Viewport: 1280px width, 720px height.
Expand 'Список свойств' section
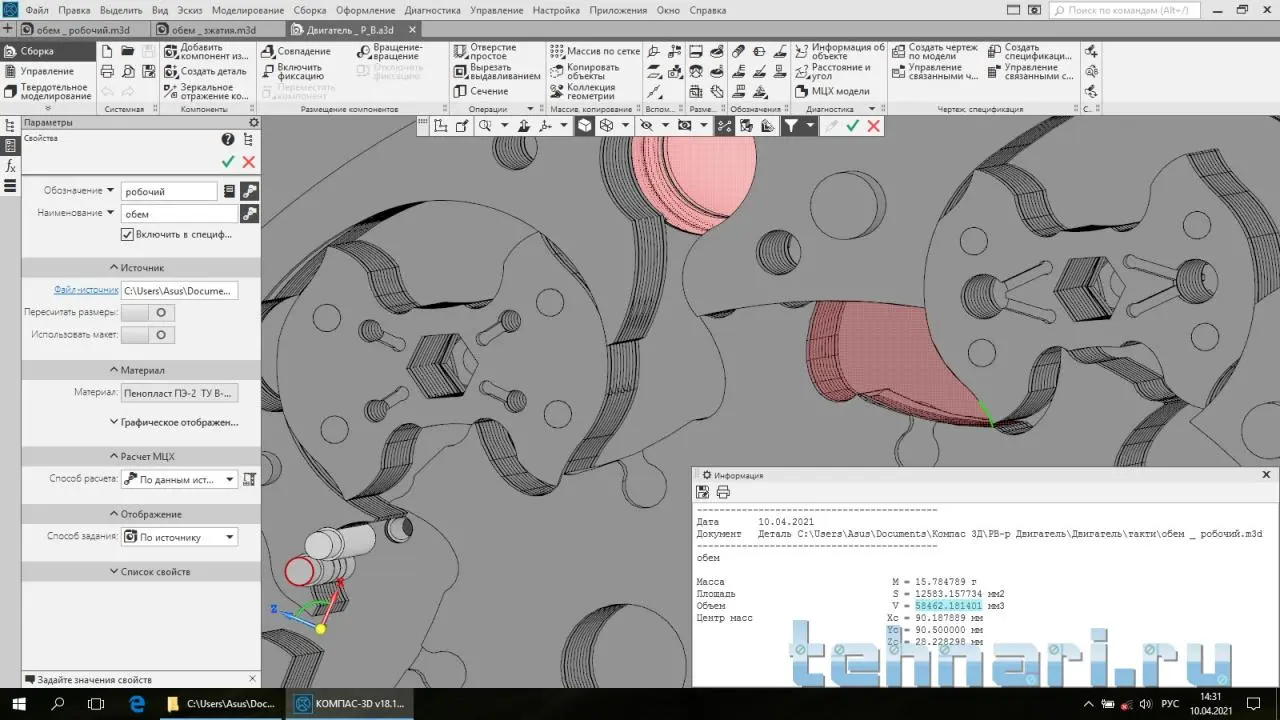tap(150, 572)
